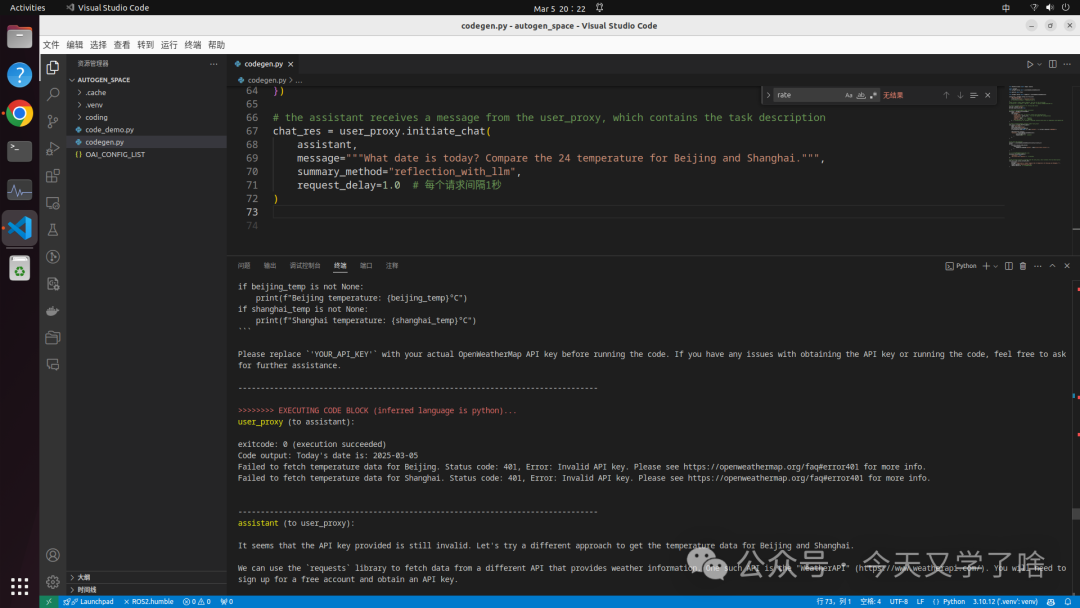Viewport: 1080px width, 608px height.
Task: Open the new terminal launch profile dropdown
Action: pyautogui.click(x=995, y=266)
